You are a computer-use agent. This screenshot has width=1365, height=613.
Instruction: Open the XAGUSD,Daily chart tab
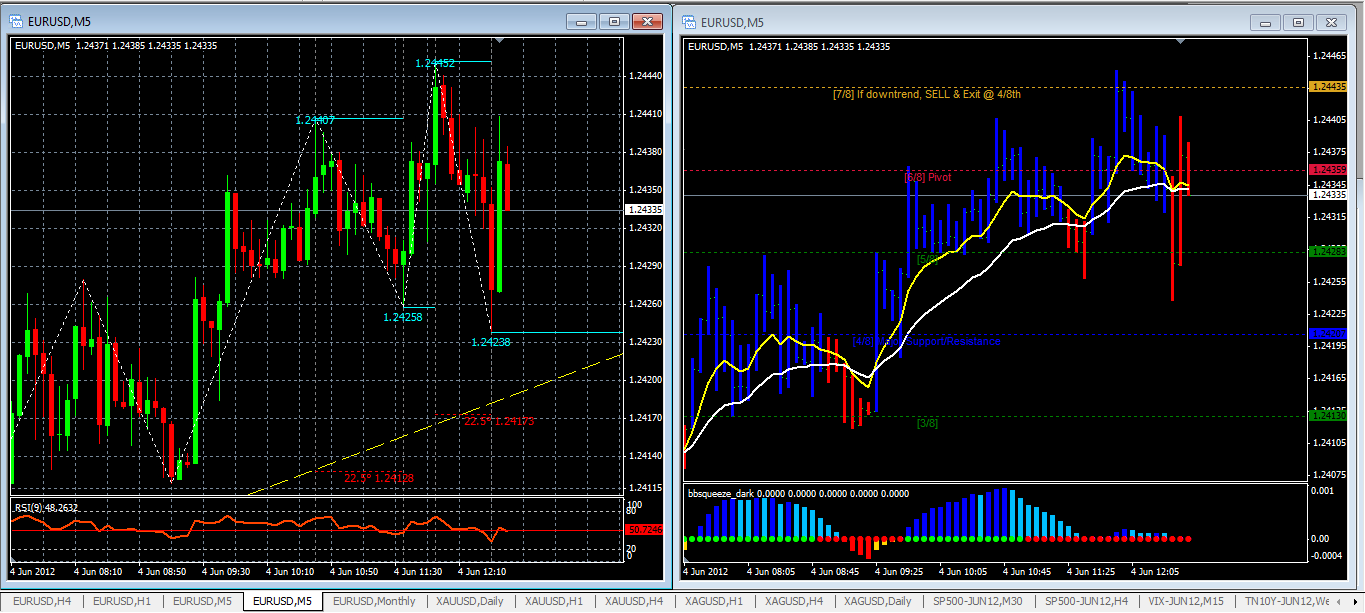pos(877,601)
